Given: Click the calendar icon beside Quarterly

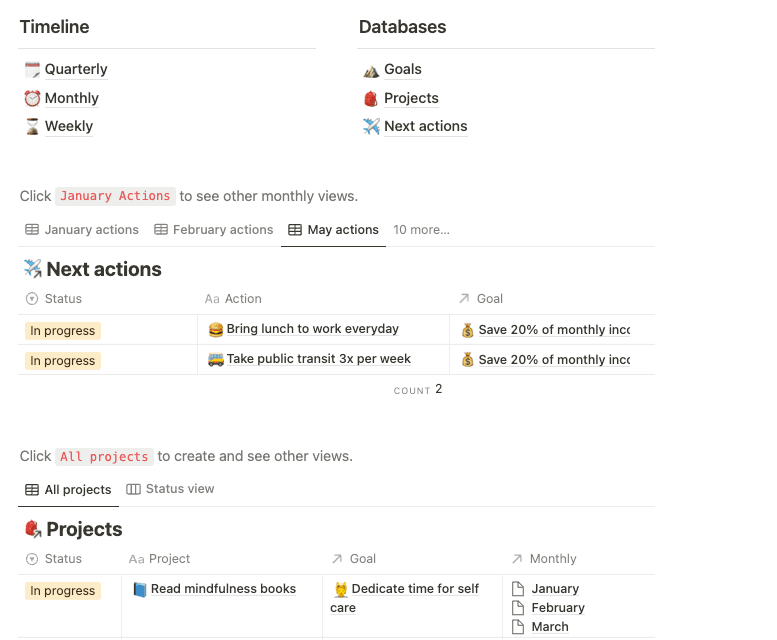Looking at the screenshot, I should click(32, 70).
